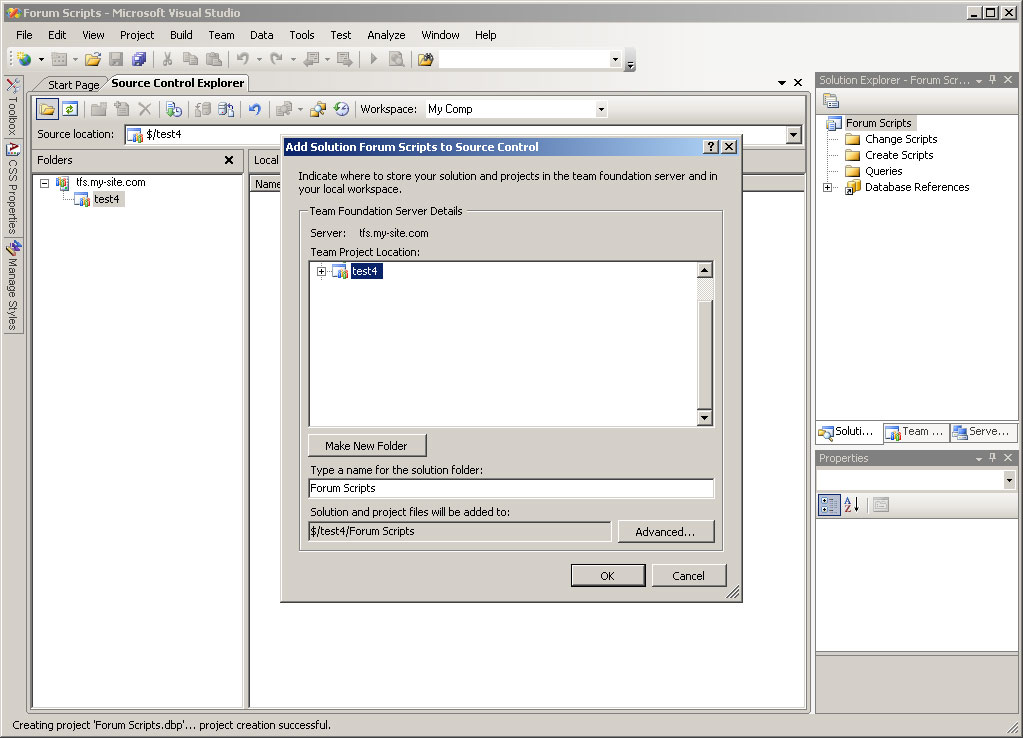Click the blue Undo Pending Changes arrow
This screenshot has height=738, width=1023.
(254, 109)
